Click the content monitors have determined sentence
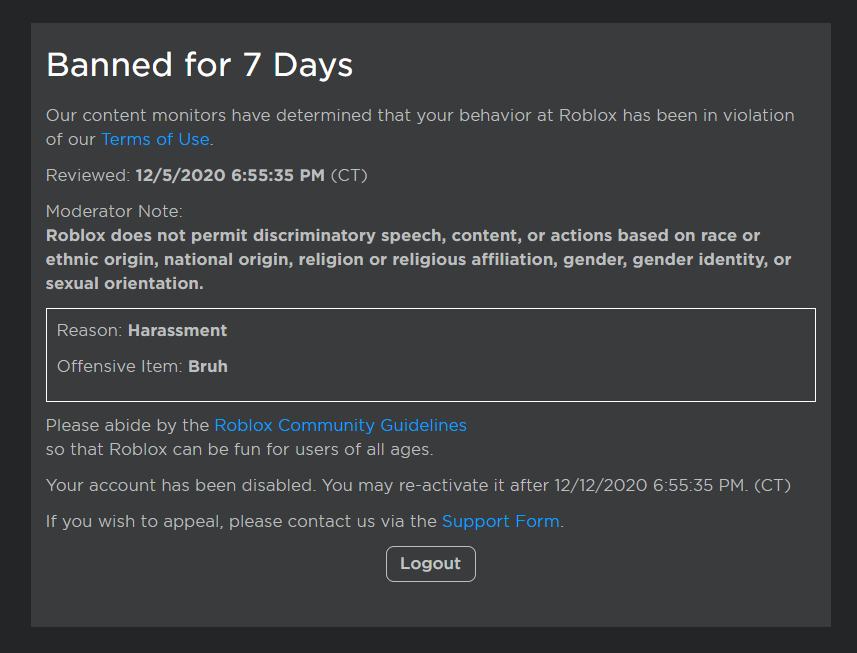Screen dimensions: 857x653 [x=420, y=127]
